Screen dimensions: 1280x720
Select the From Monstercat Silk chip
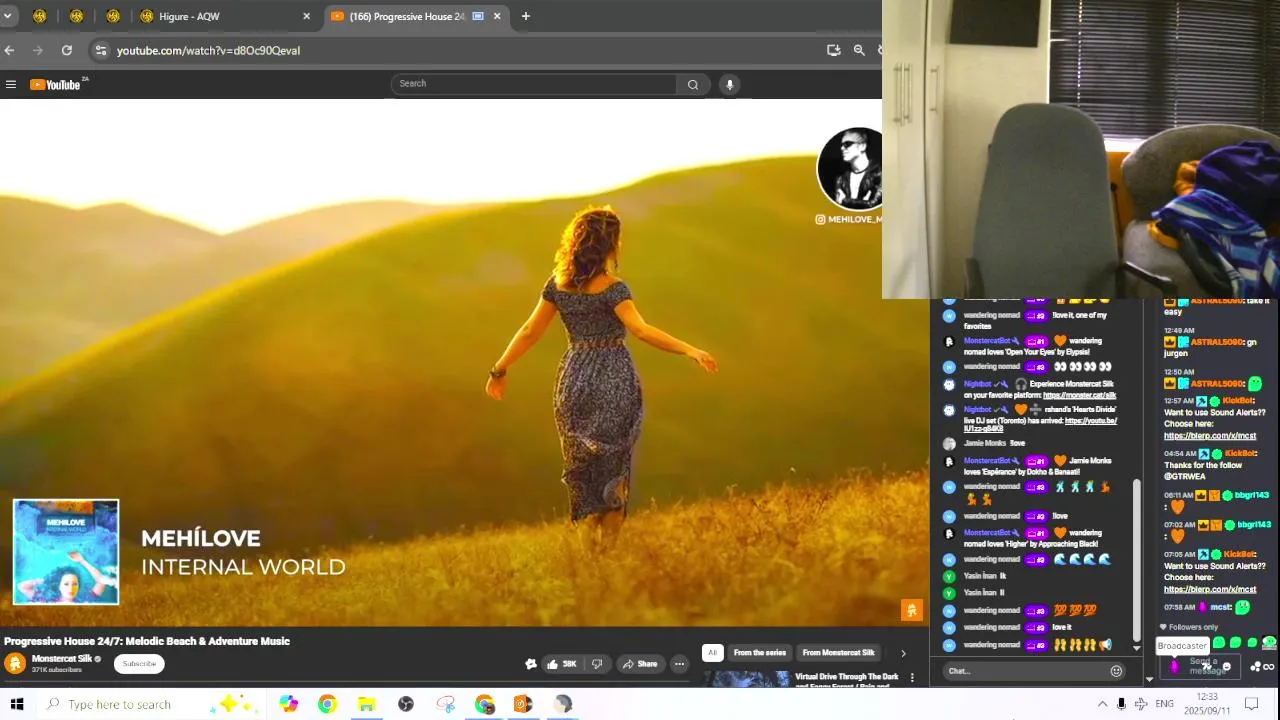[838, 653]
